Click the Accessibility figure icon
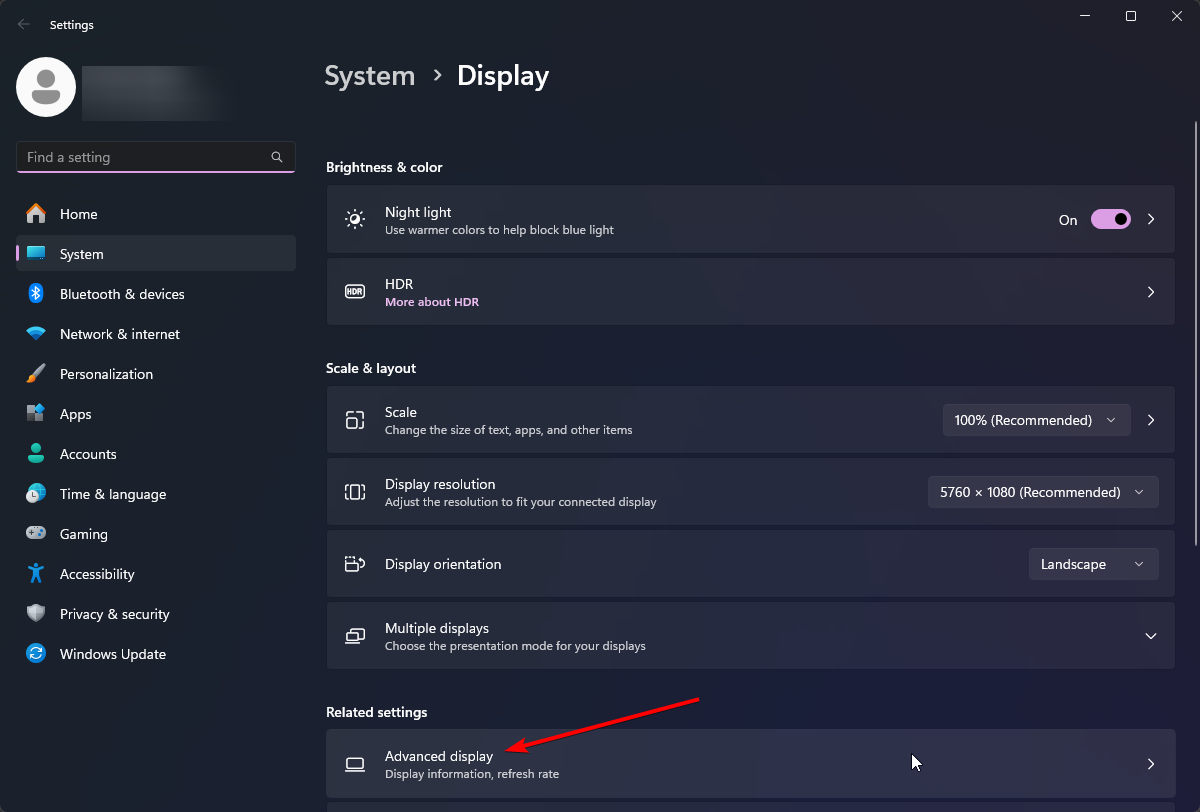The image size is (1200, 812). (36, 574)
